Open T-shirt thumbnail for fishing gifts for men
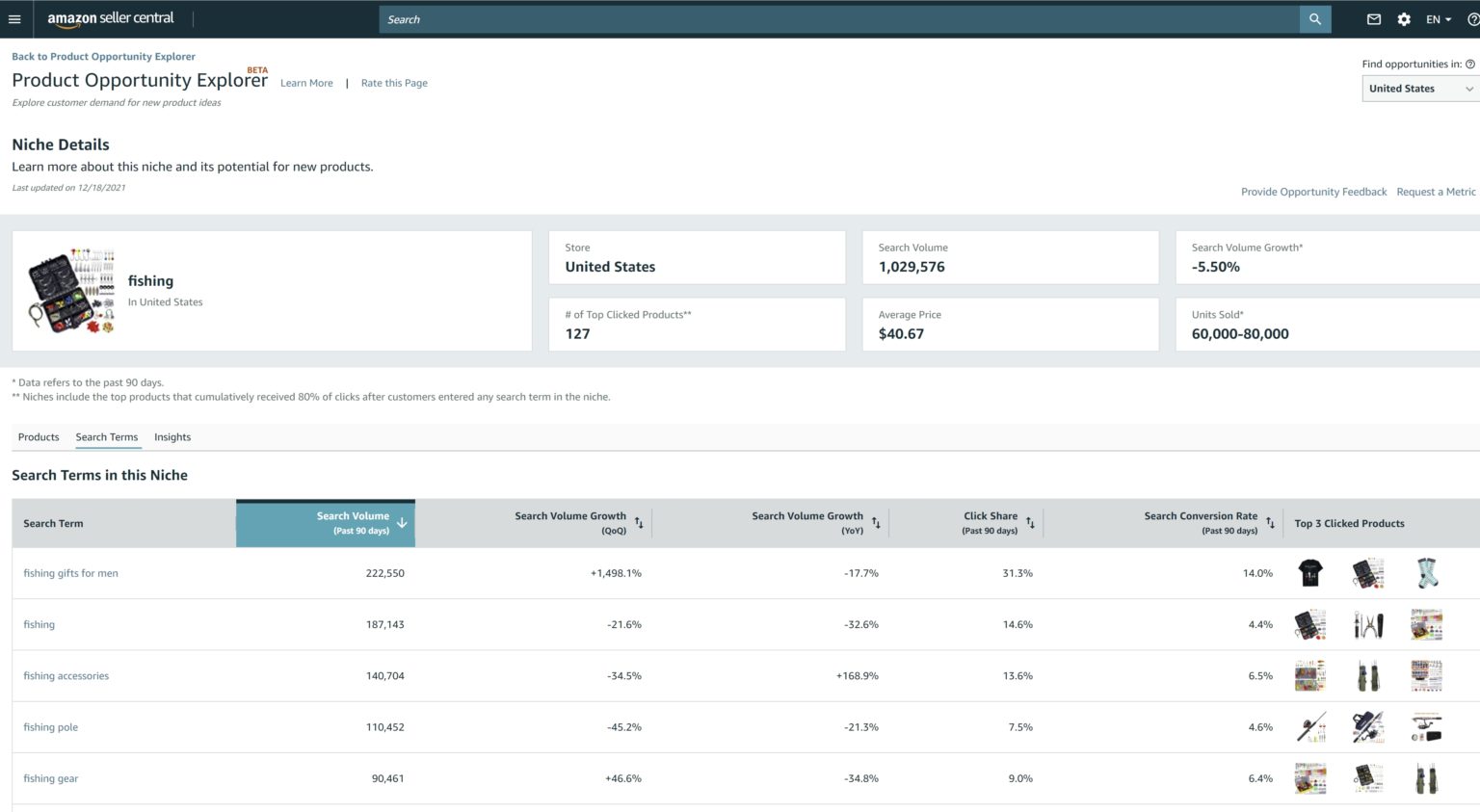This screenshot has width=1480, height=812. pos(1309,573)
